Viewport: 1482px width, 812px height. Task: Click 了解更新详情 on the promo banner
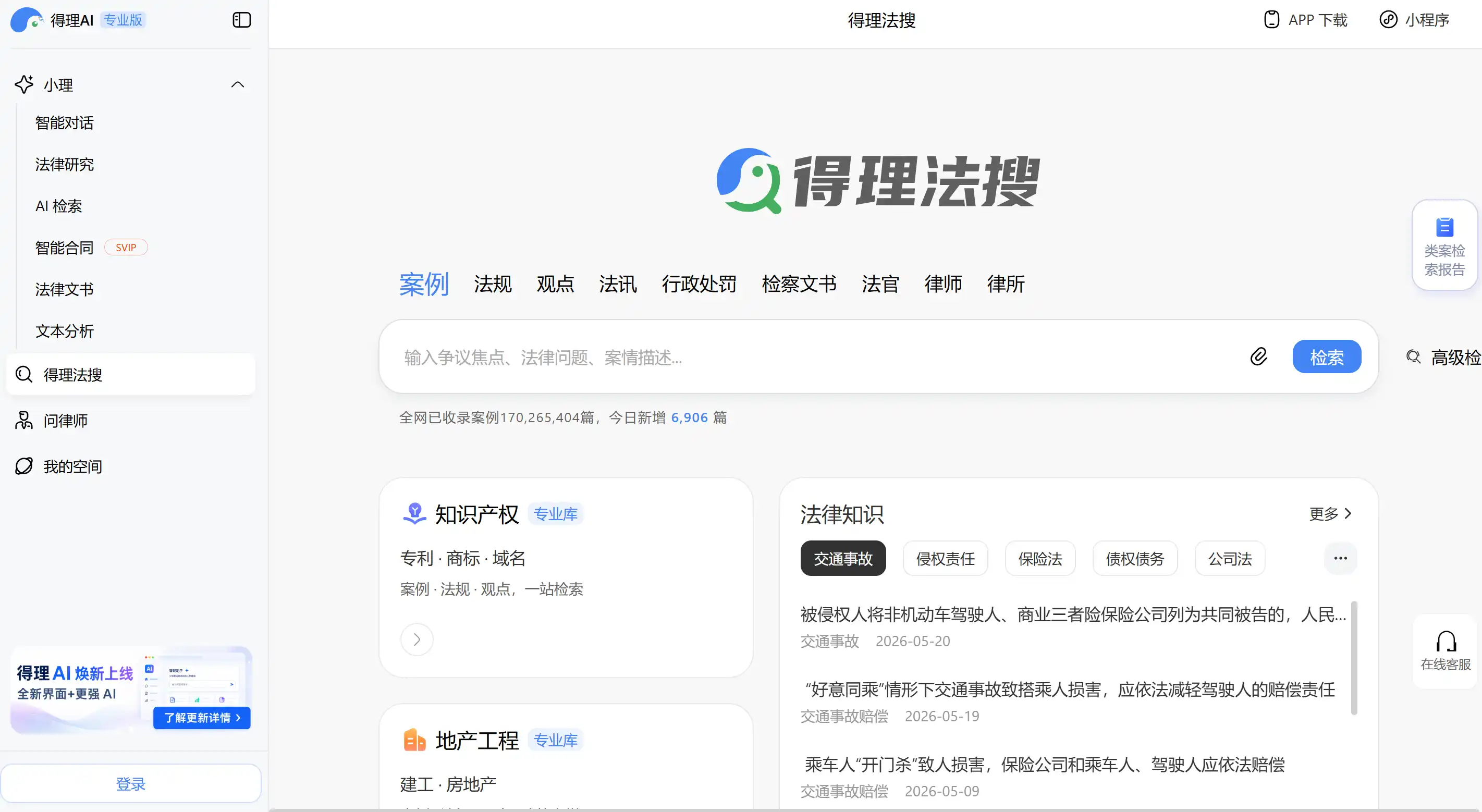coord(202,718)
